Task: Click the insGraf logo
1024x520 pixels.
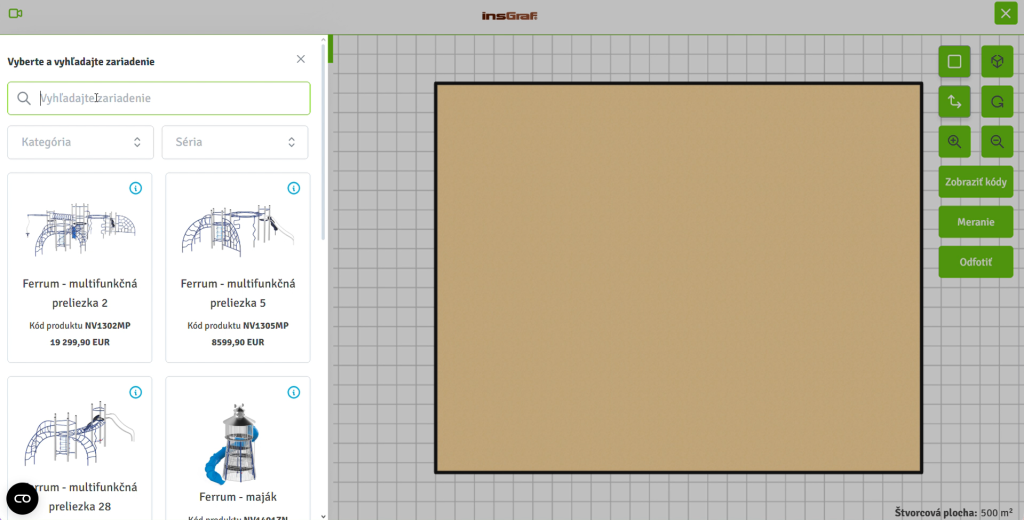Action: [509, 16]
